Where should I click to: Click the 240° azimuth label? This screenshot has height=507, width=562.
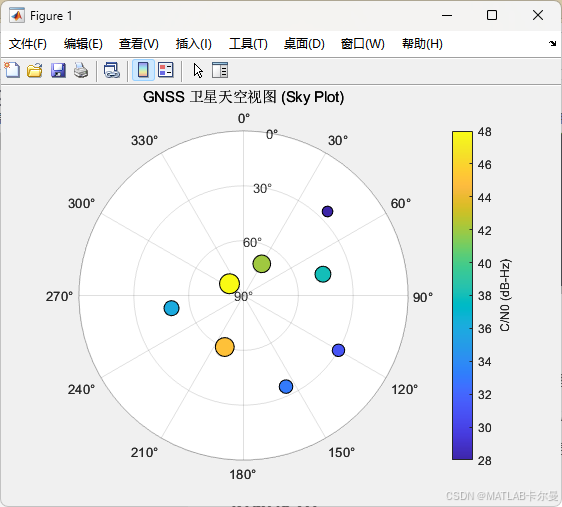pyautogui.click(x=81, y=389)
